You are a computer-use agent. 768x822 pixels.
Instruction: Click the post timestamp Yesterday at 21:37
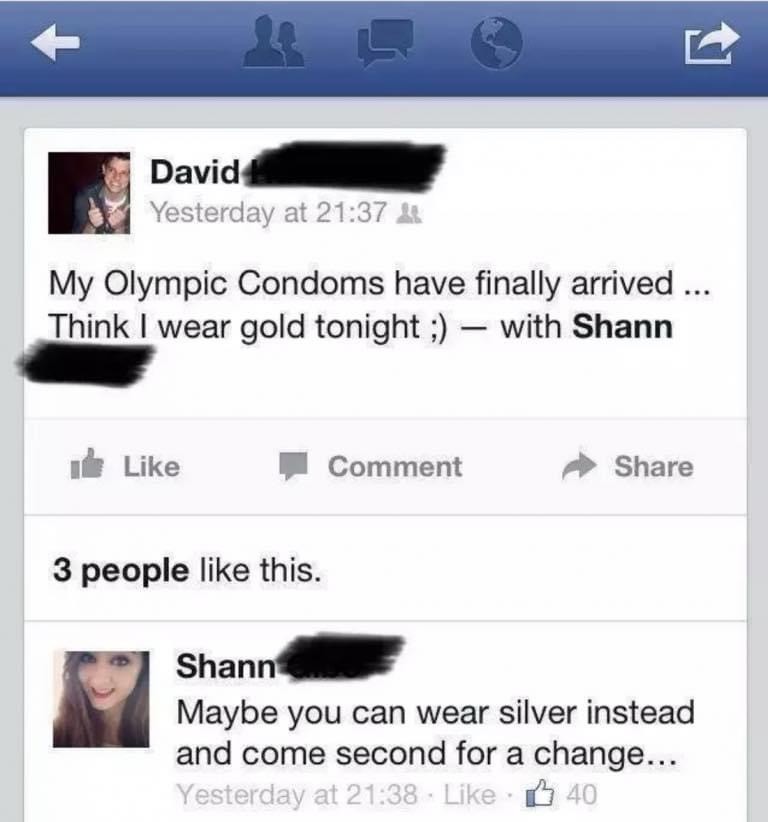(269, 212)
